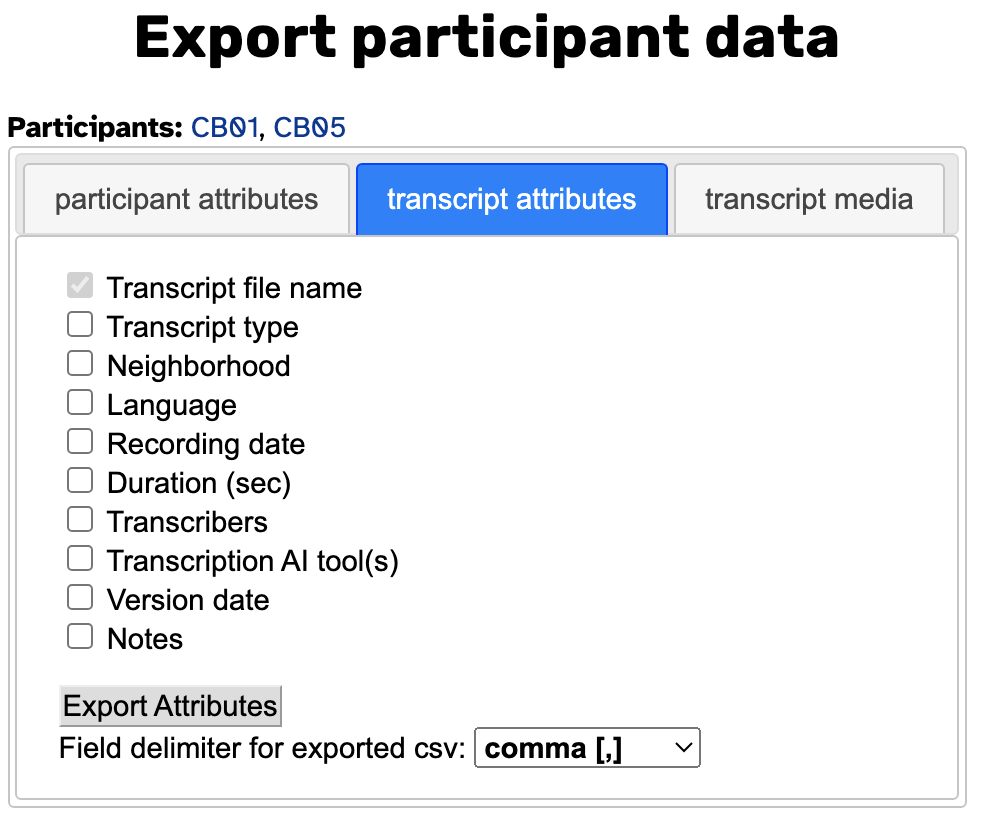Check the Transcript type checkbox
This screenshot has width=982, height=816.
tap(80, 325)
